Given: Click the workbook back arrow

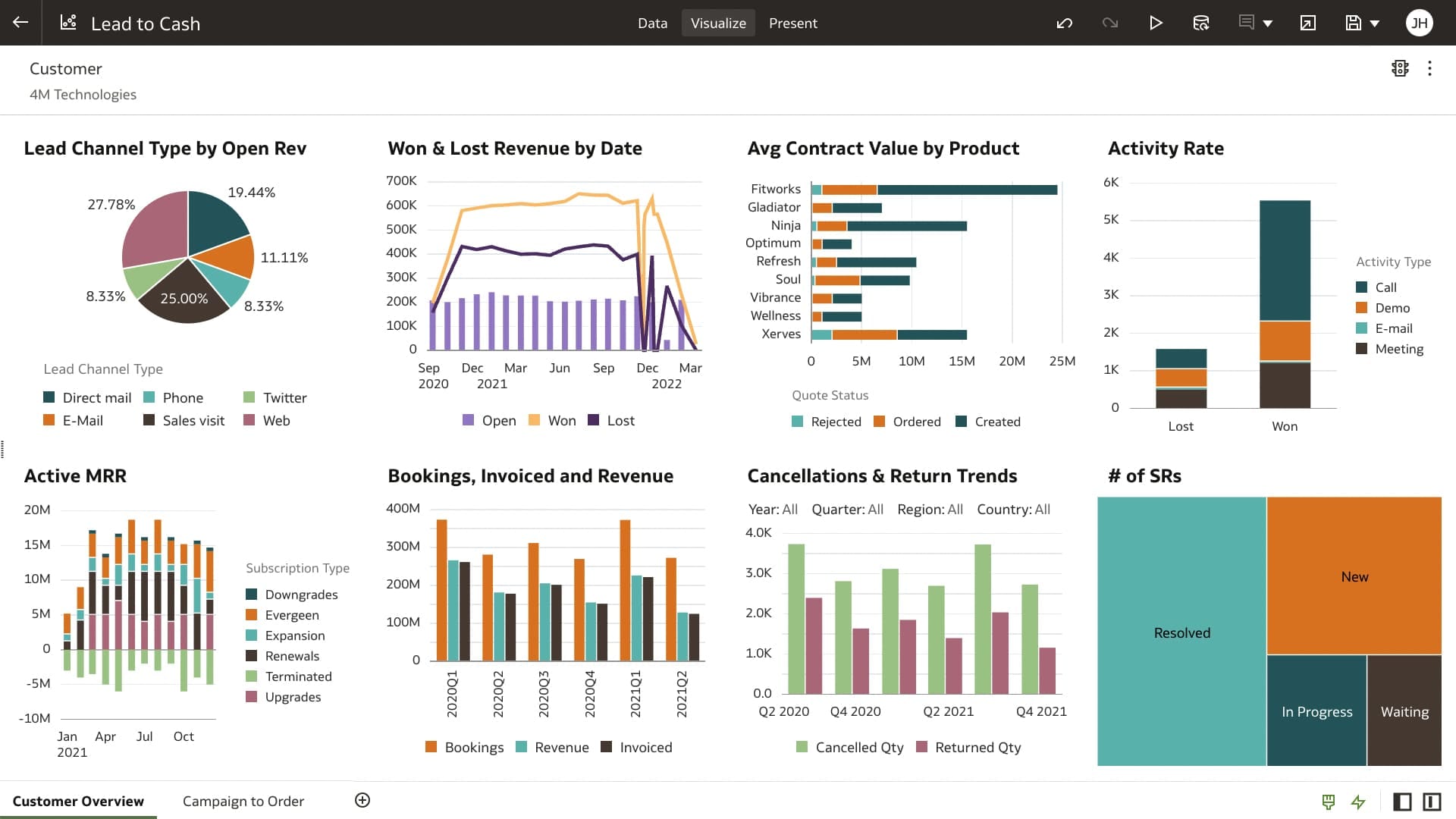Looking at the screenshot, I should (20, 22).
